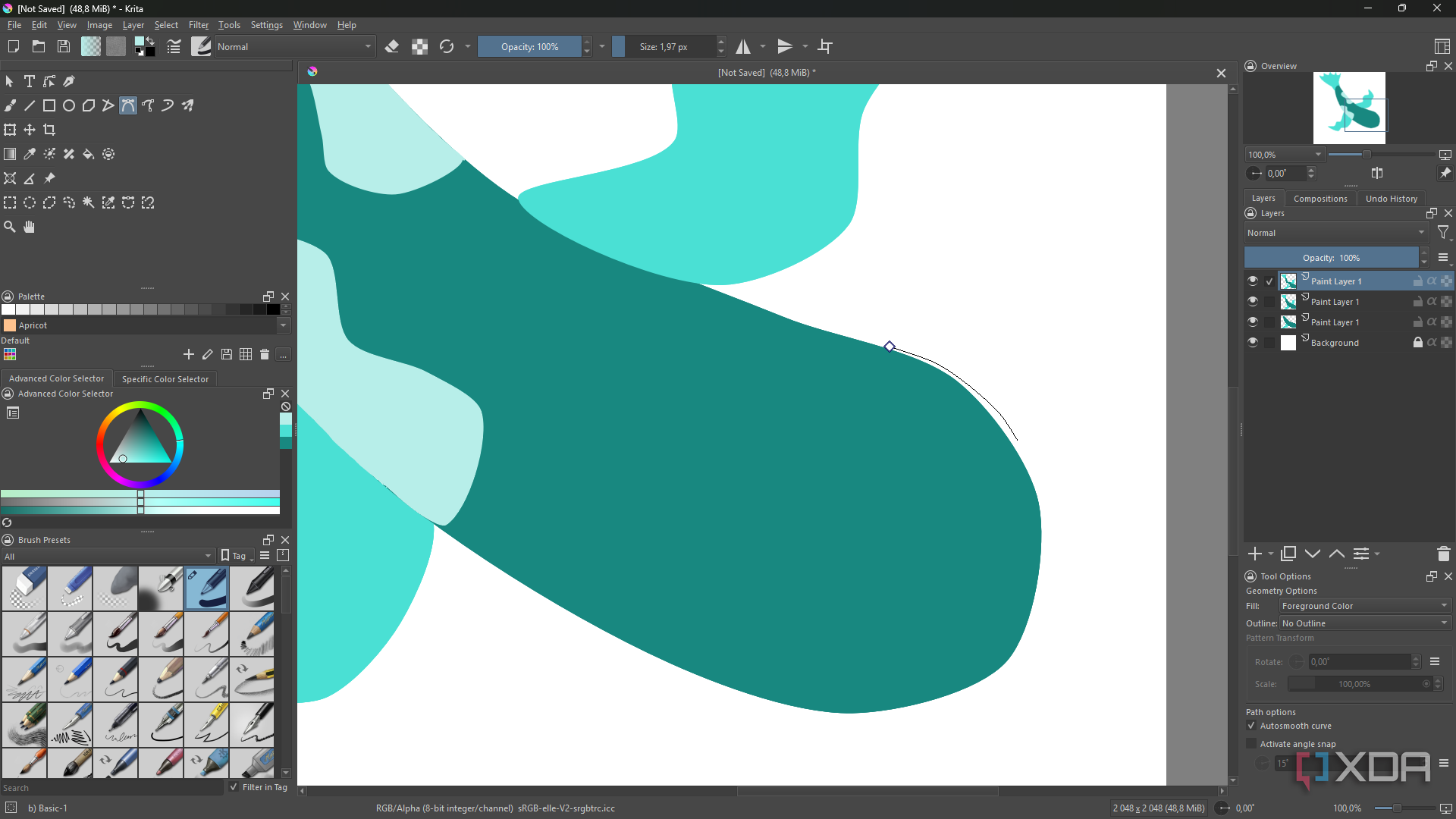The image size is (1456, 819).
Task: Select the Gradient tool
Action: [x=10, y=154]
